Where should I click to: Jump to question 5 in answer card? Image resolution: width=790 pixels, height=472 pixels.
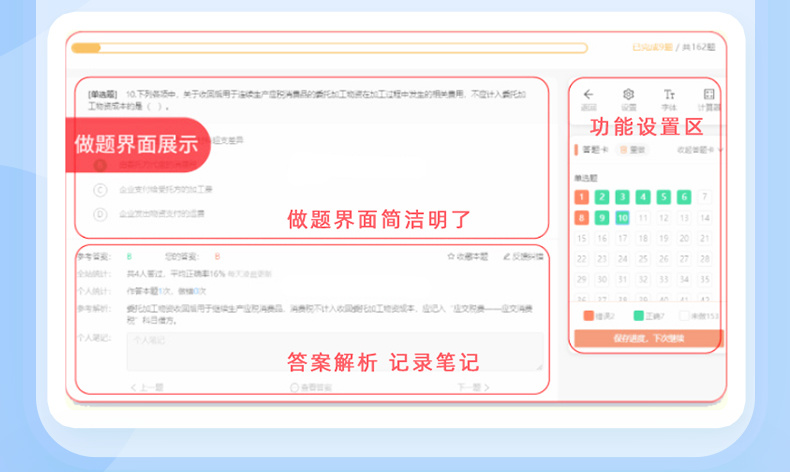tap(664, 197)
